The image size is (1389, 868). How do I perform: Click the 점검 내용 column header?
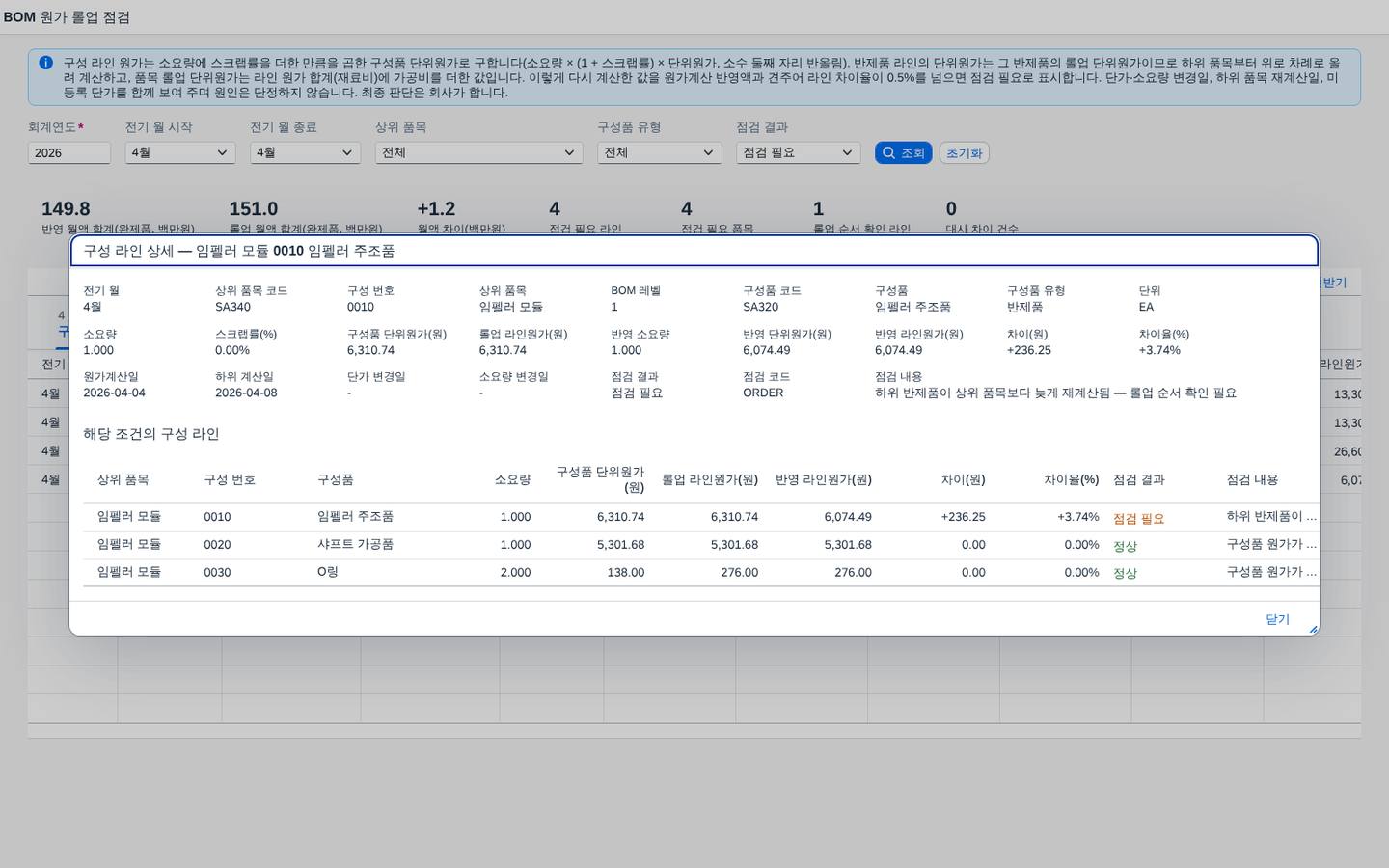(x=1252, y=479)
